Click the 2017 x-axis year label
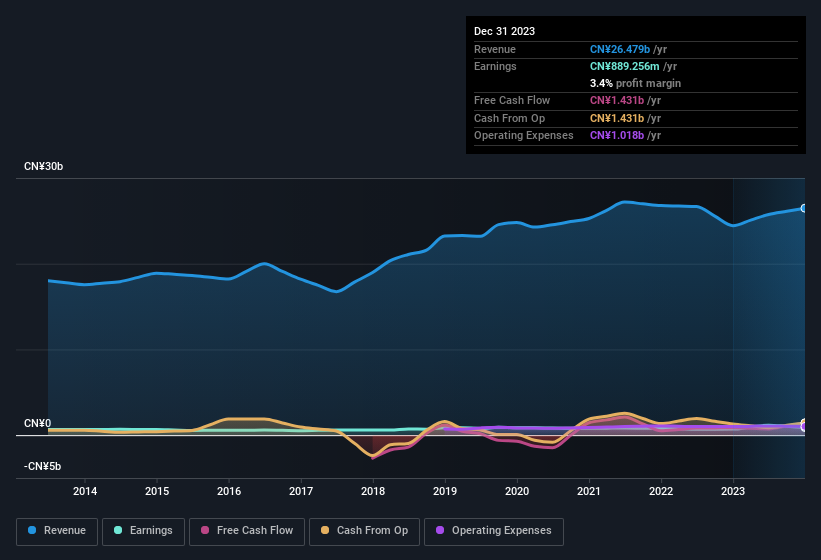This screenshot has height=560, width=821. point(301,491)
